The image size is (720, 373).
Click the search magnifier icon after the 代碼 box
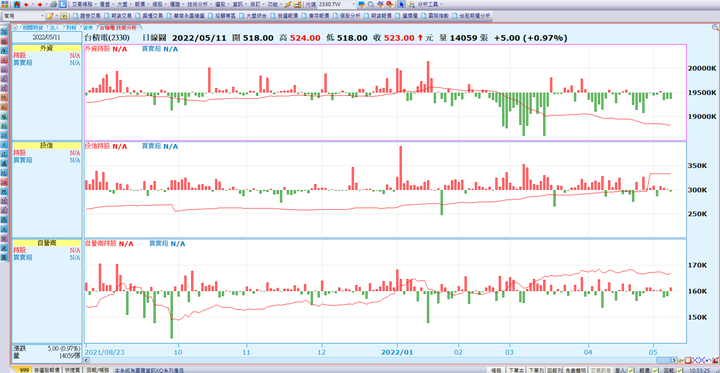pos(371,5)
